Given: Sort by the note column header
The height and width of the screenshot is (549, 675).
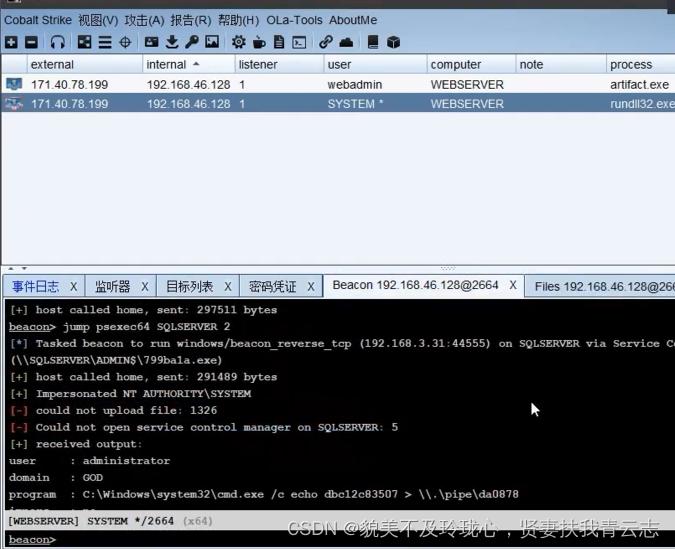Looking at the screenshot, I should coord(561,65).
